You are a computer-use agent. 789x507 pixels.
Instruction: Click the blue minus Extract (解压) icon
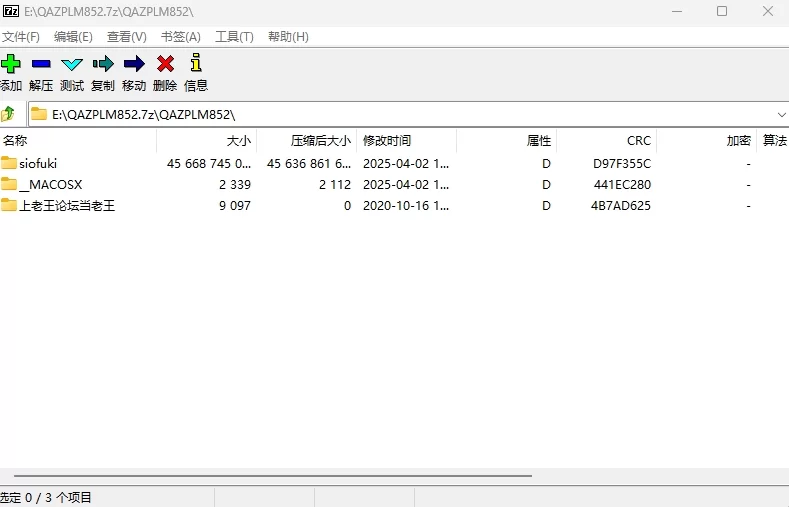41,64
